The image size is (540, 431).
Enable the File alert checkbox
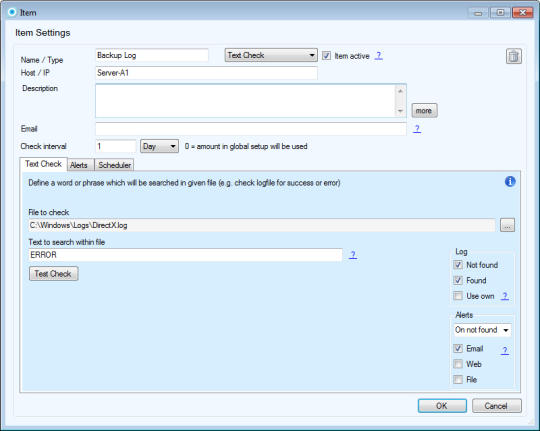[x=458, y=379]
